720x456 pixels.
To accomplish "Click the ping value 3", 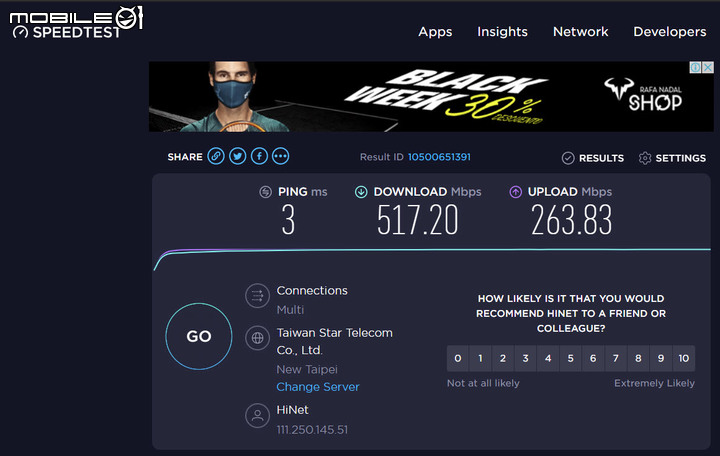I will click(x=288, y=220).
